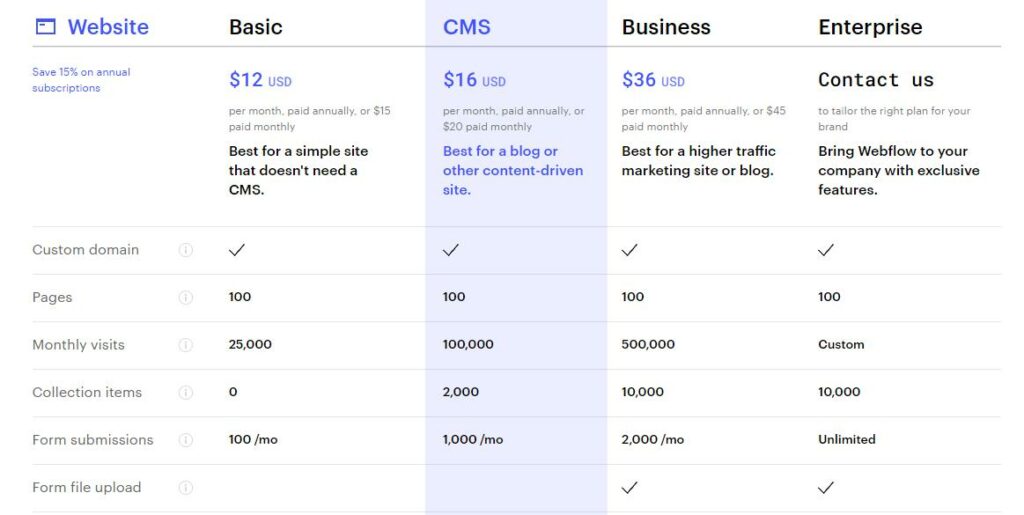This screenshot has height=515, width=1024.
Task: Click the Enterprise Unlimited form submissions value
Action: (x=847, y=439)
